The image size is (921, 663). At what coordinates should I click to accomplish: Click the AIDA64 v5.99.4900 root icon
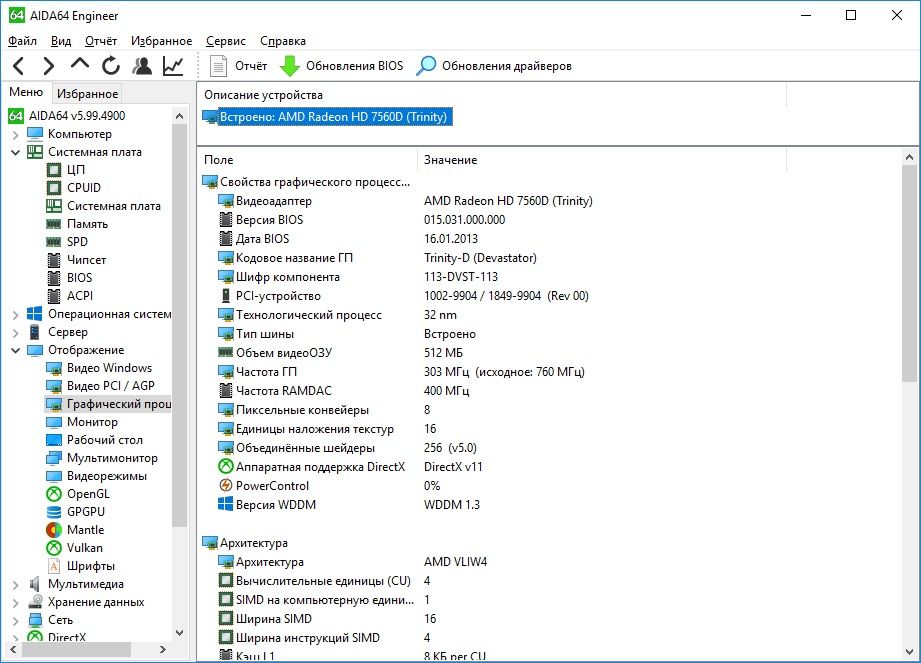(x=16, y=116)
